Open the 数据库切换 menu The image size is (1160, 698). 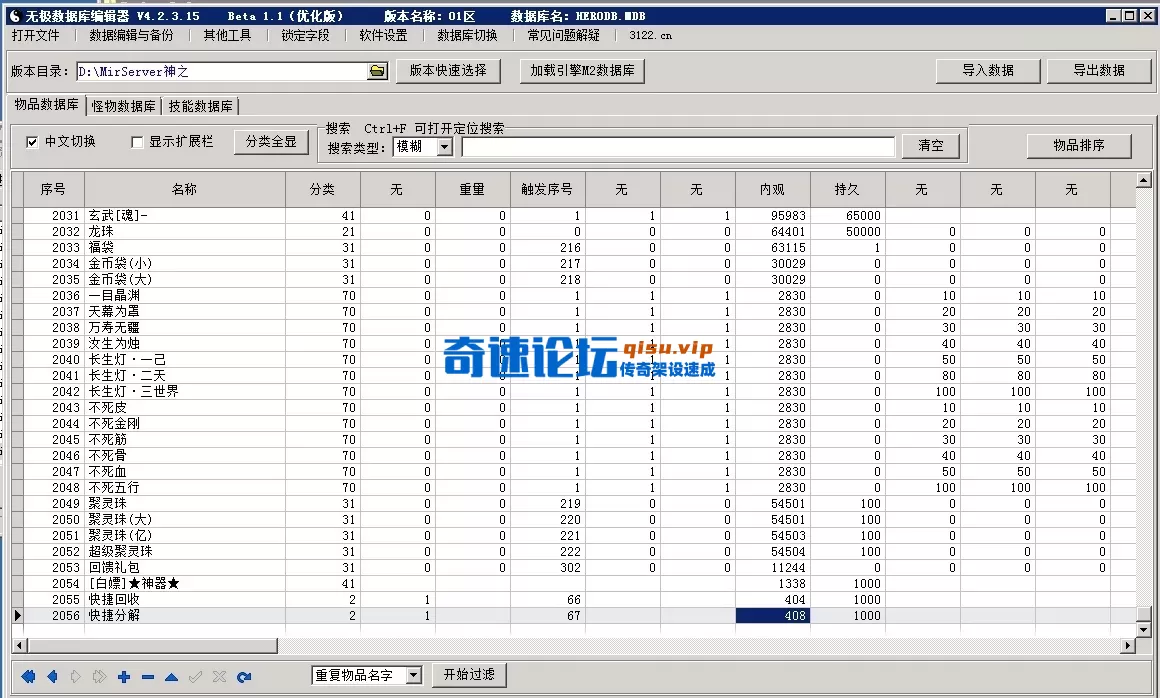pos(468,35)
